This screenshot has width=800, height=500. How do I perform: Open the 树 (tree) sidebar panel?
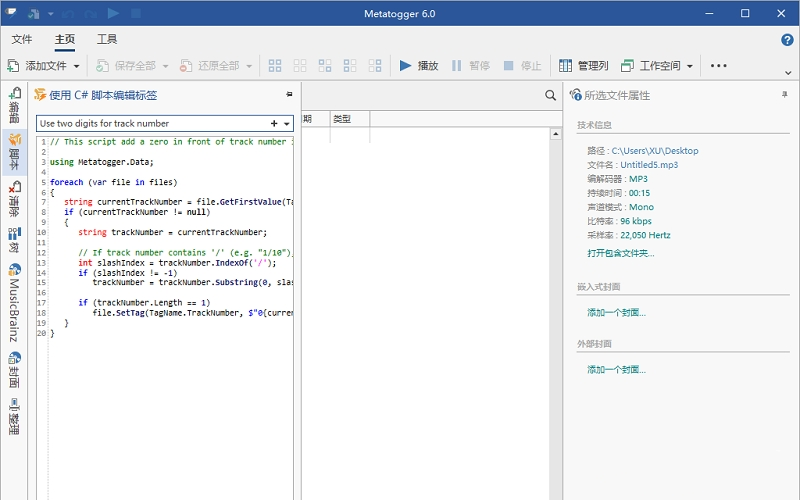click(x=14, y=240)
